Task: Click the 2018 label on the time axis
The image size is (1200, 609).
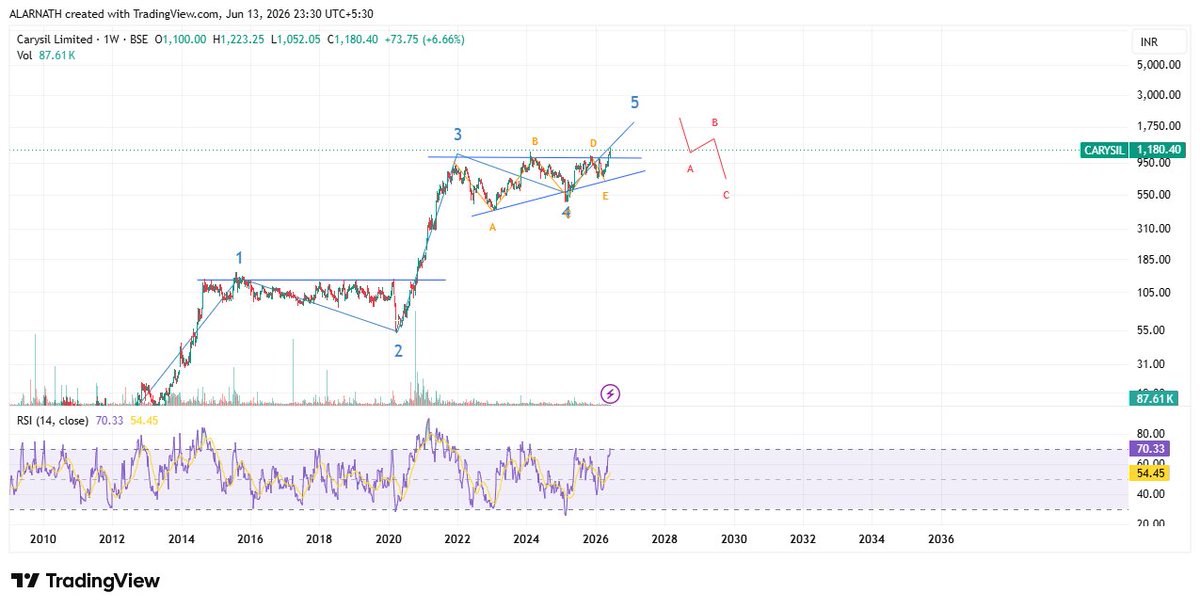Action: [319, 539]
